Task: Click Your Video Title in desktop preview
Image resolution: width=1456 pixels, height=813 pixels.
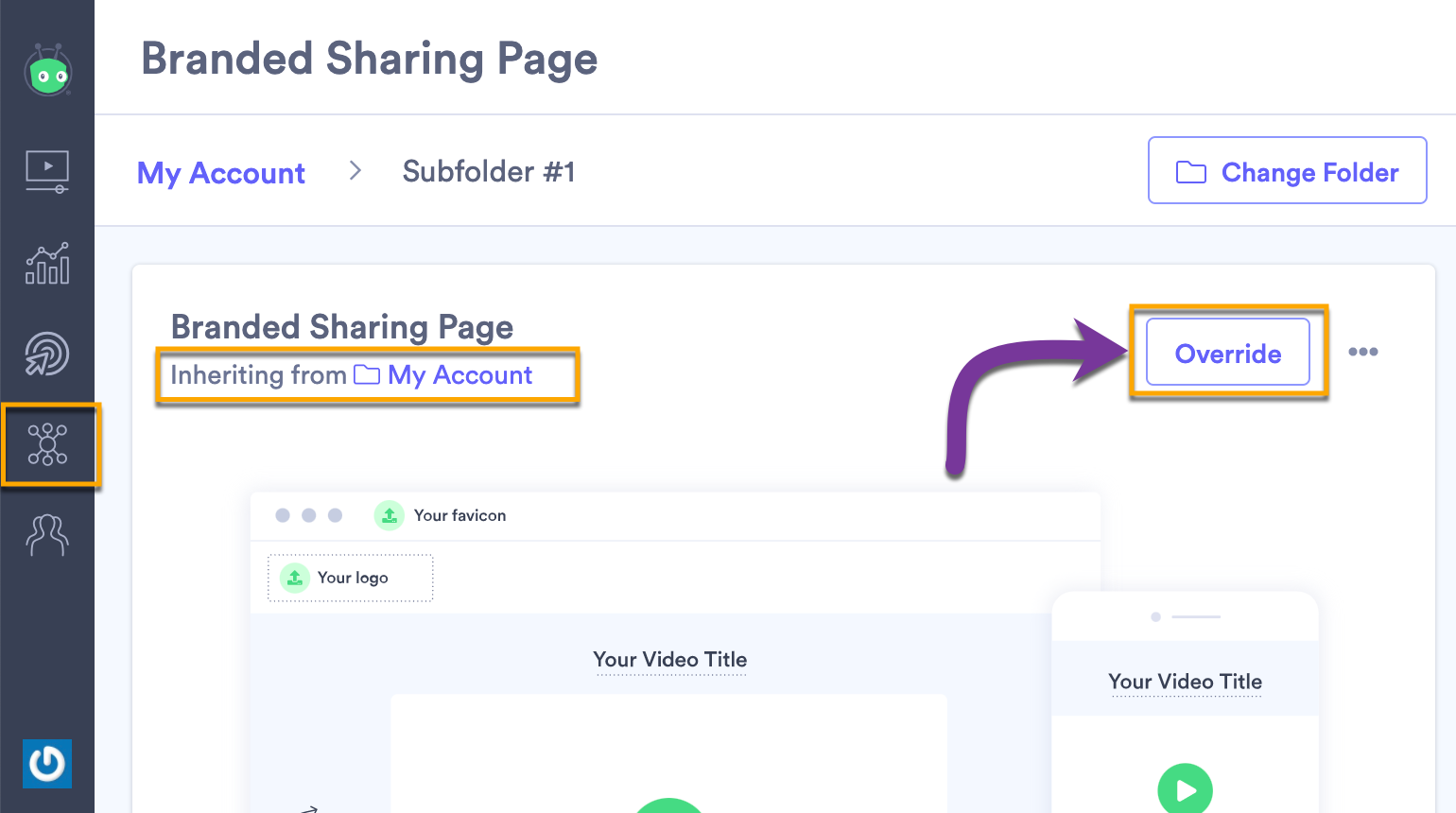Action: point(670,660)
